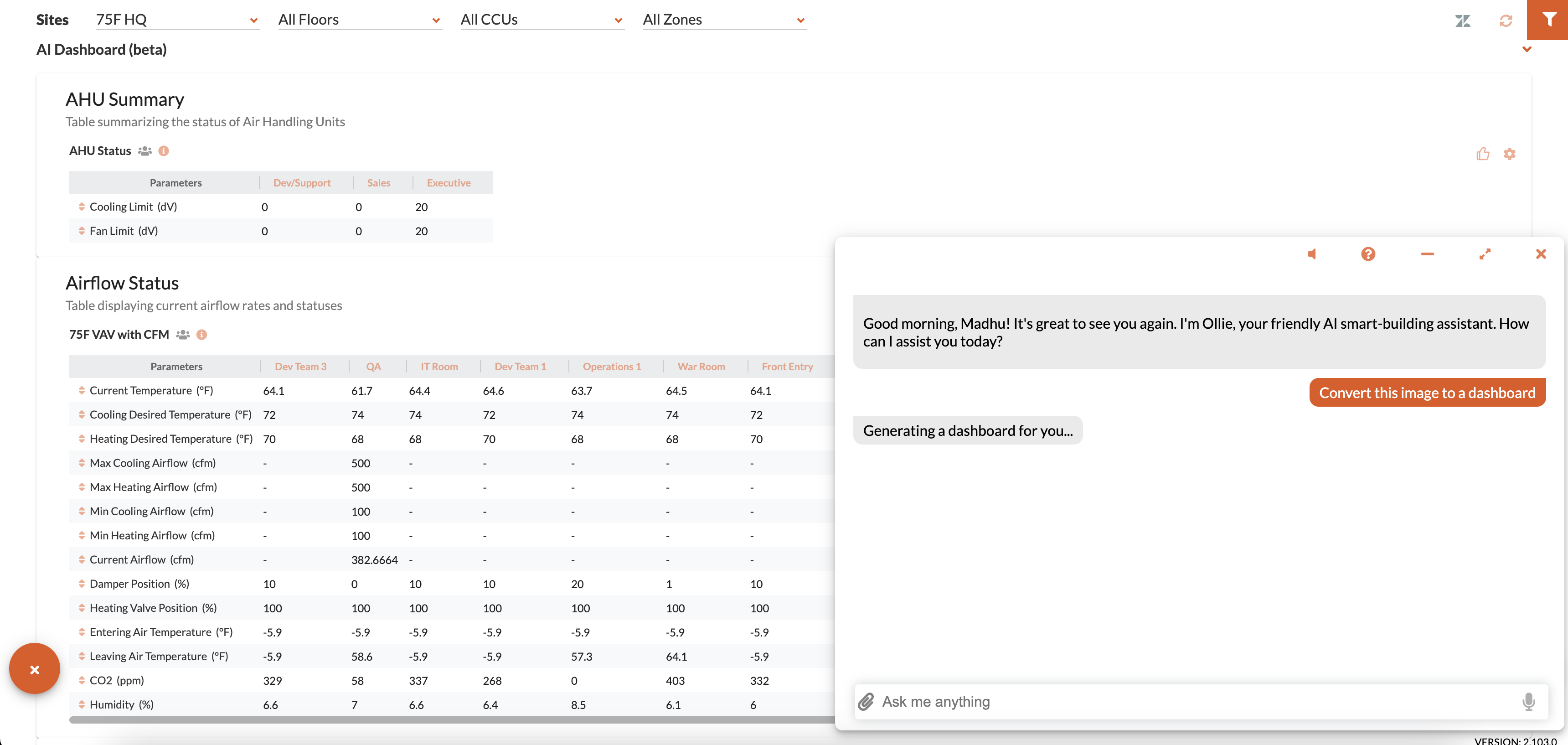Minimize the chat panel

(1428, 254)
